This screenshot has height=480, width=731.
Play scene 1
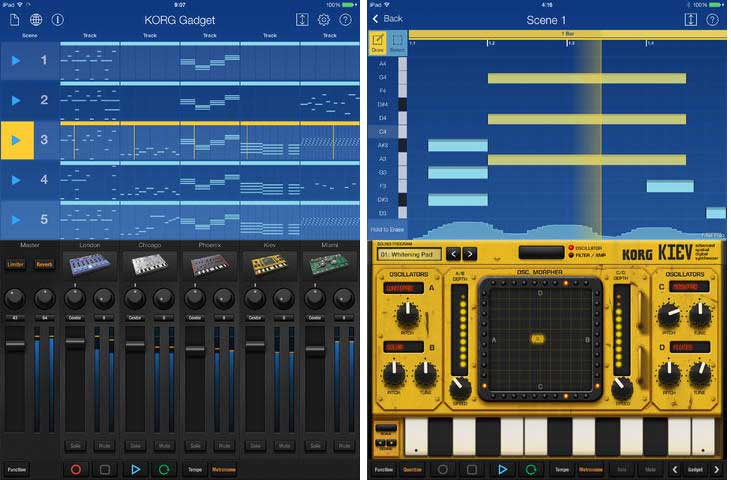point(16,60)
